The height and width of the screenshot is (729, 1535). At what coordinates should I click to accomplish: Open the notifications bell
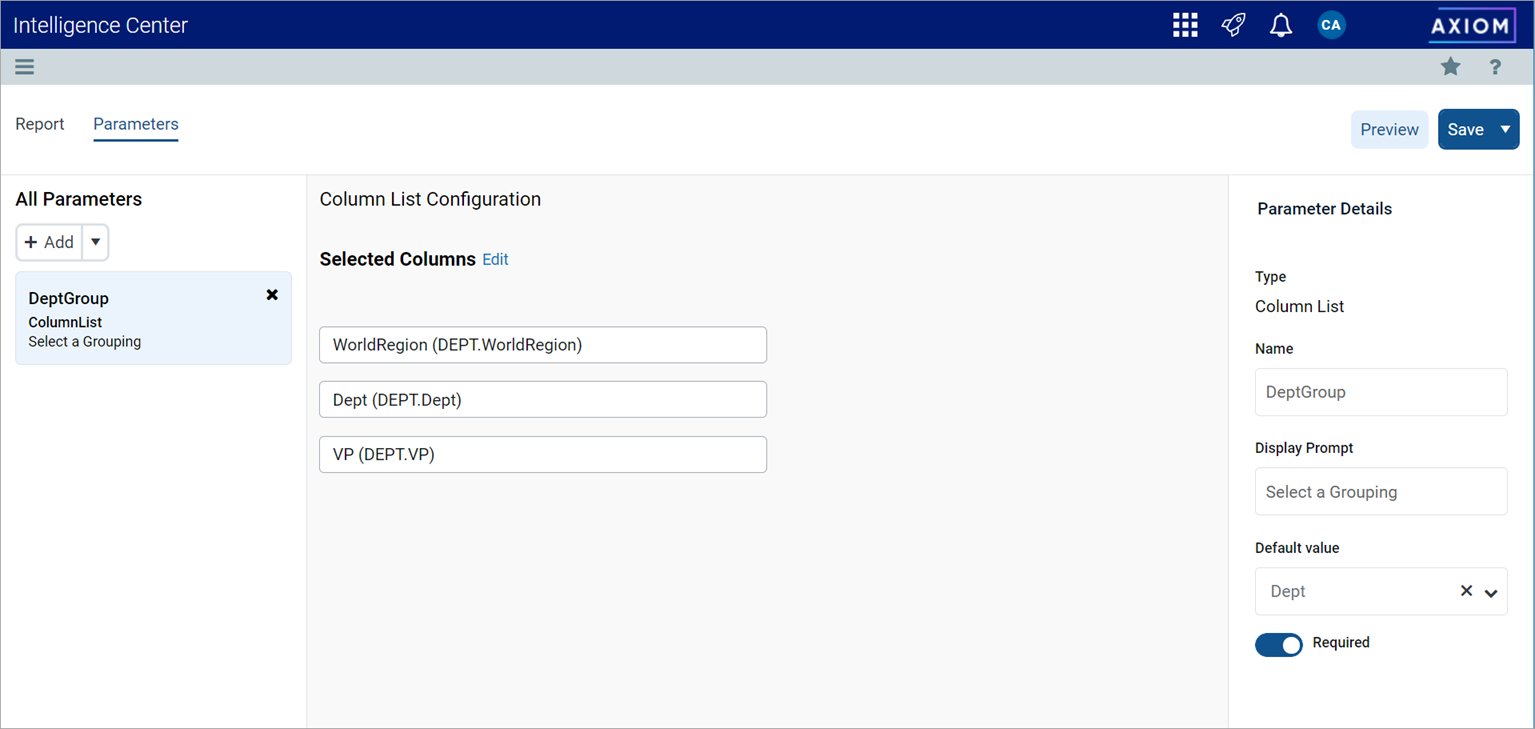coord(1280,25)
